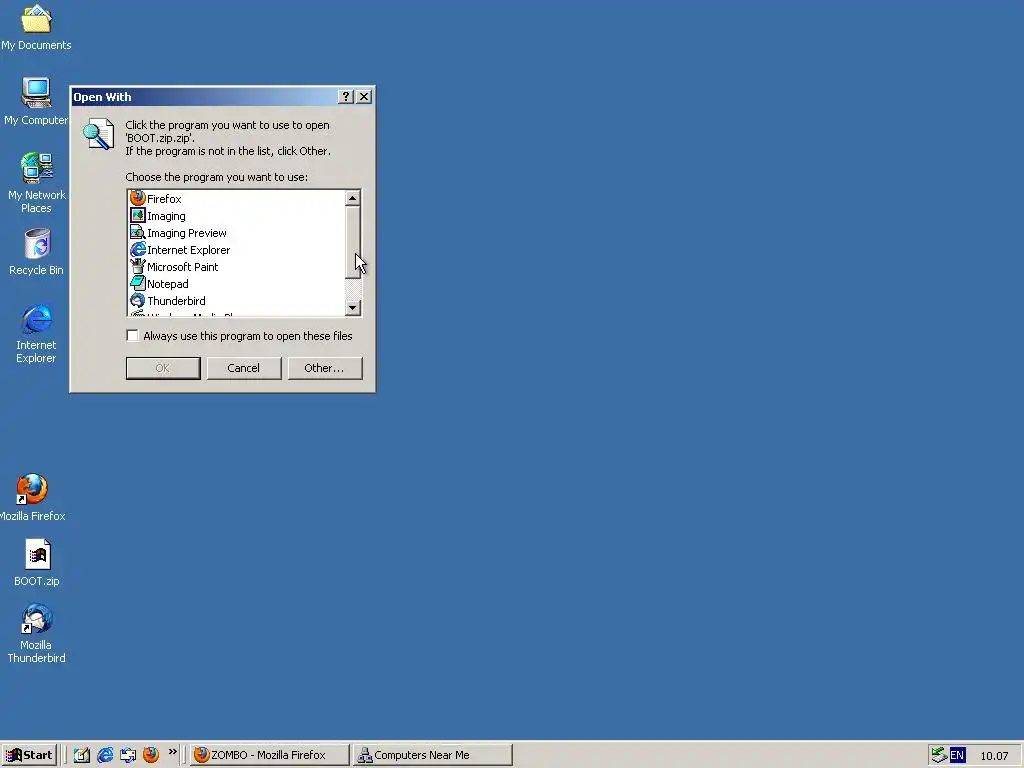Click the My Network Places desktop icon

click(x=36, y=183)
